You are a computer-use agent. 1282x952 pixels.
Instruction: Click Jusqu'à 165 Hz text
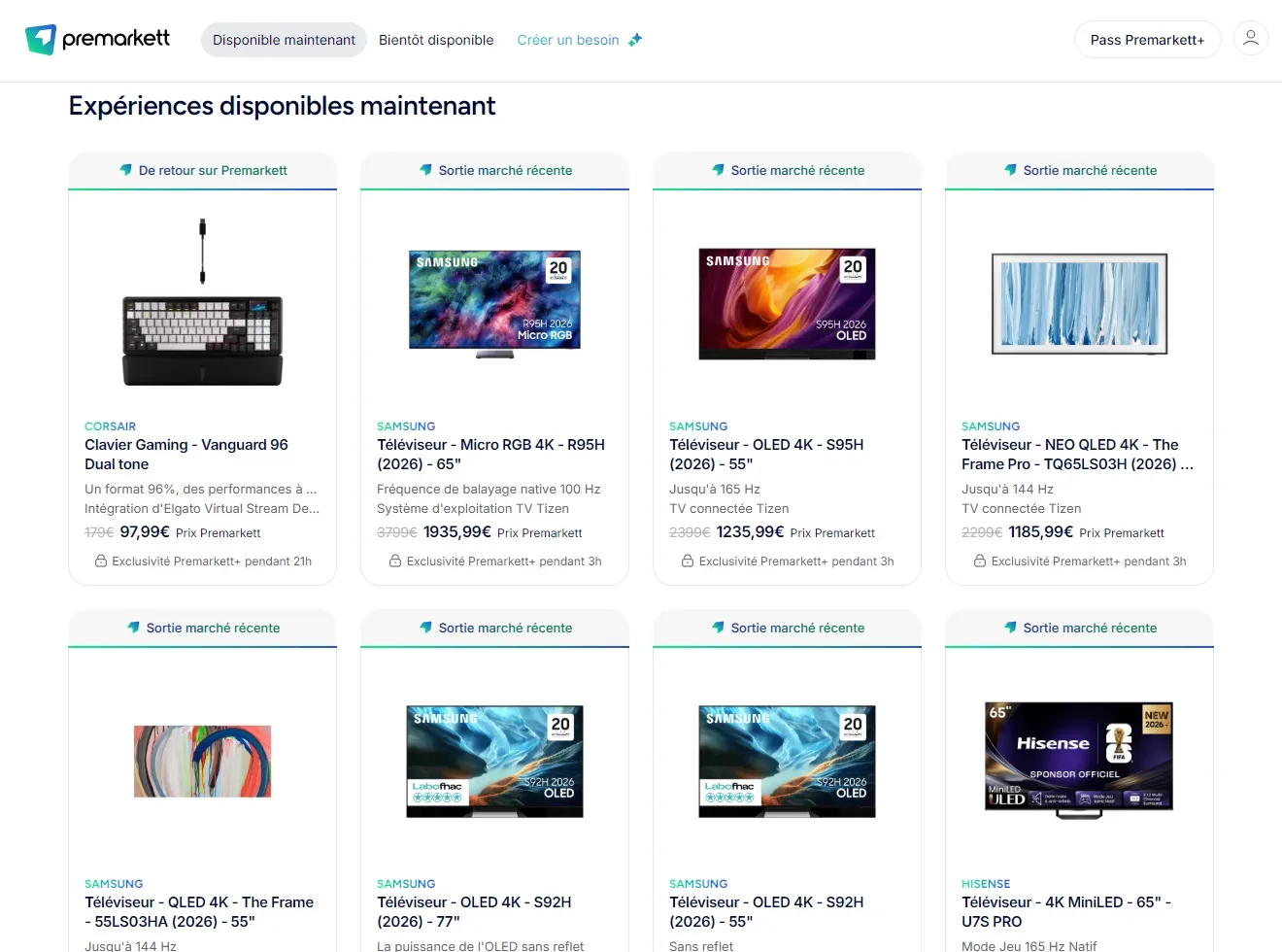tap(715, 490)
